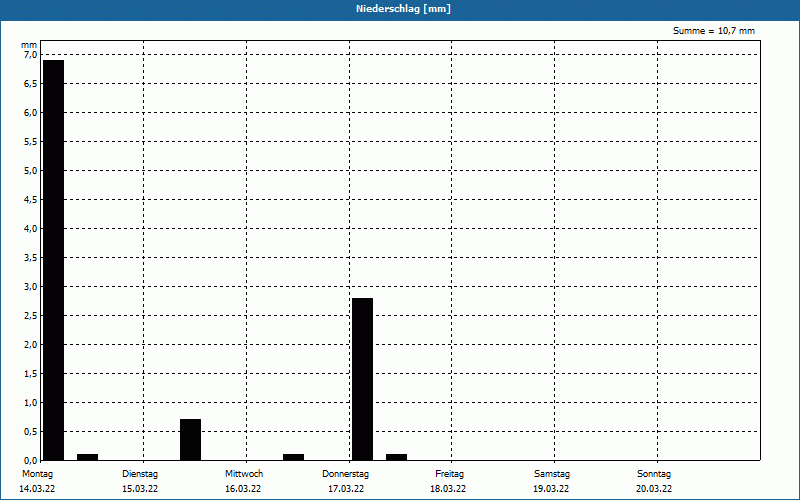Click the date 20.03.22
The height and width of the screenshot is (500, 800).
click(x=654, y=489)
